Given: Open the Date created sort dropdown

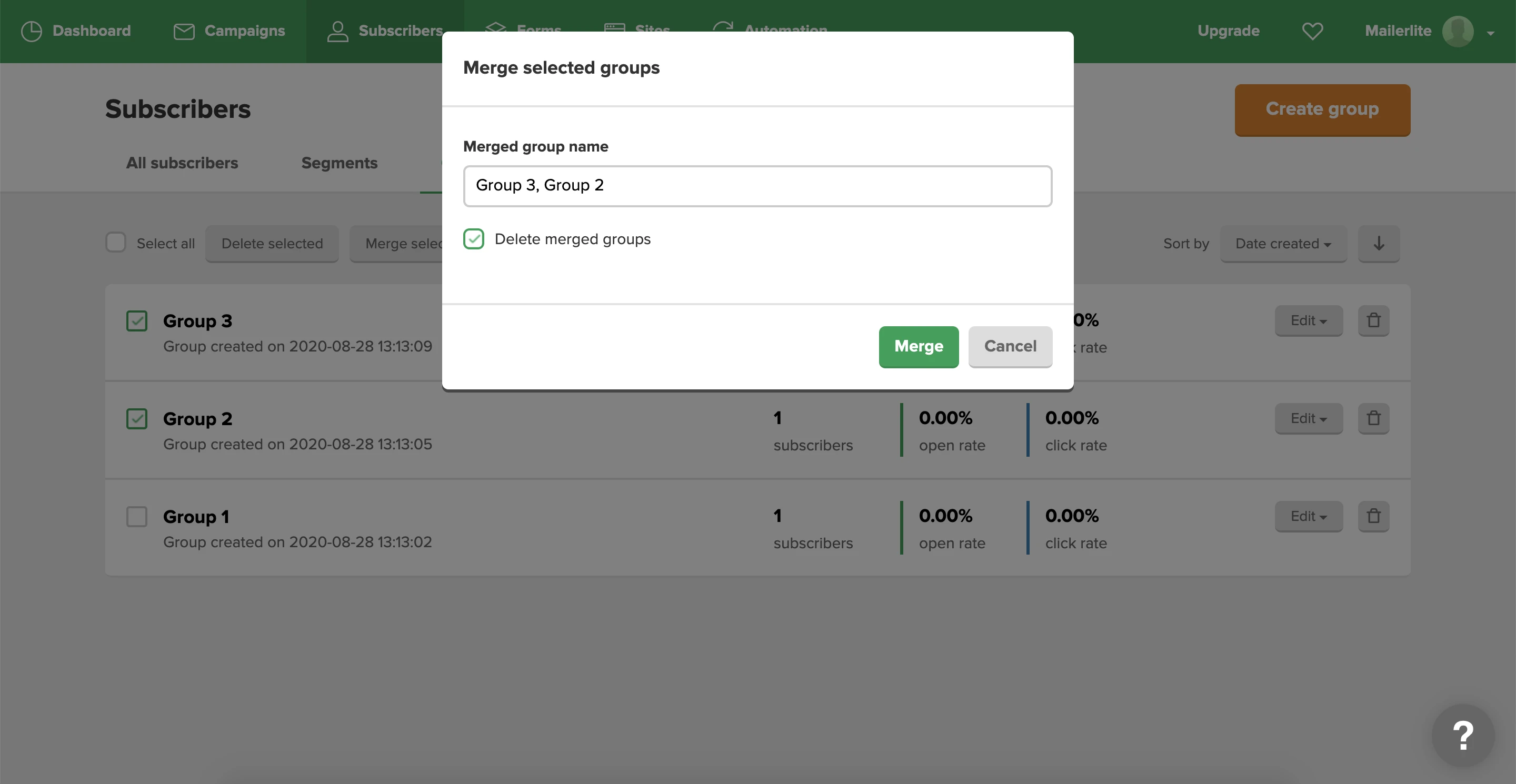Looking at the screenshot, I should [x=1282, y=244].
